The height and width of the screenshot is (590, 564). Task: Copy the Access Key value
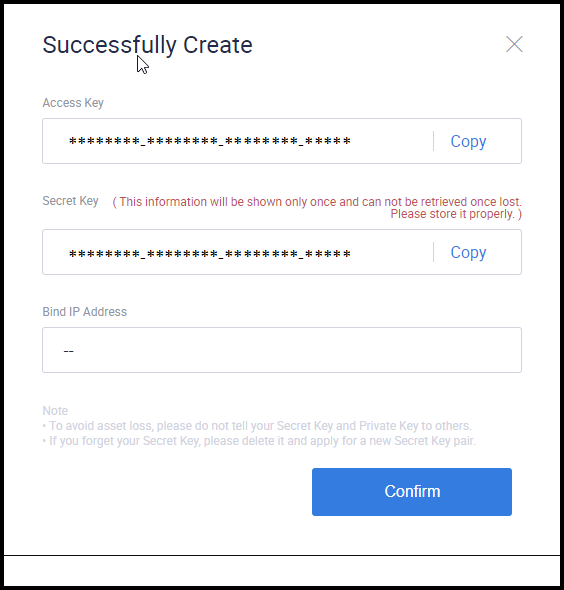pyautogui.click(x=468, y=141)
